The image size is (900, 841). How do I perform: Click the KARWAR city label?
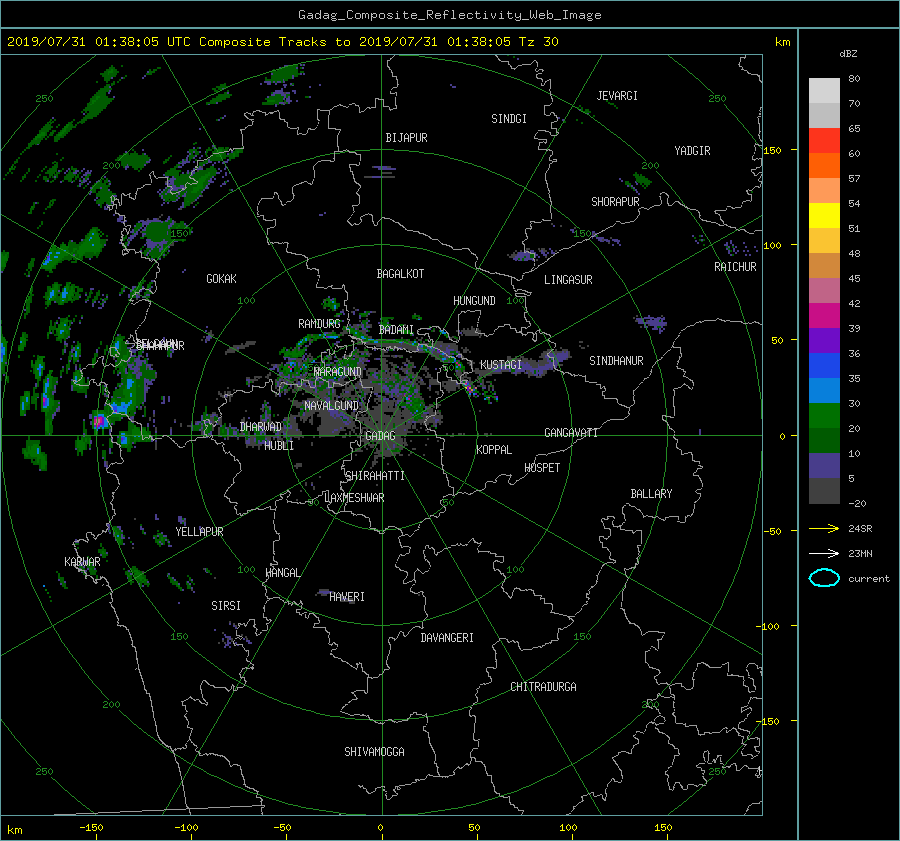click(x=82, y=562)
